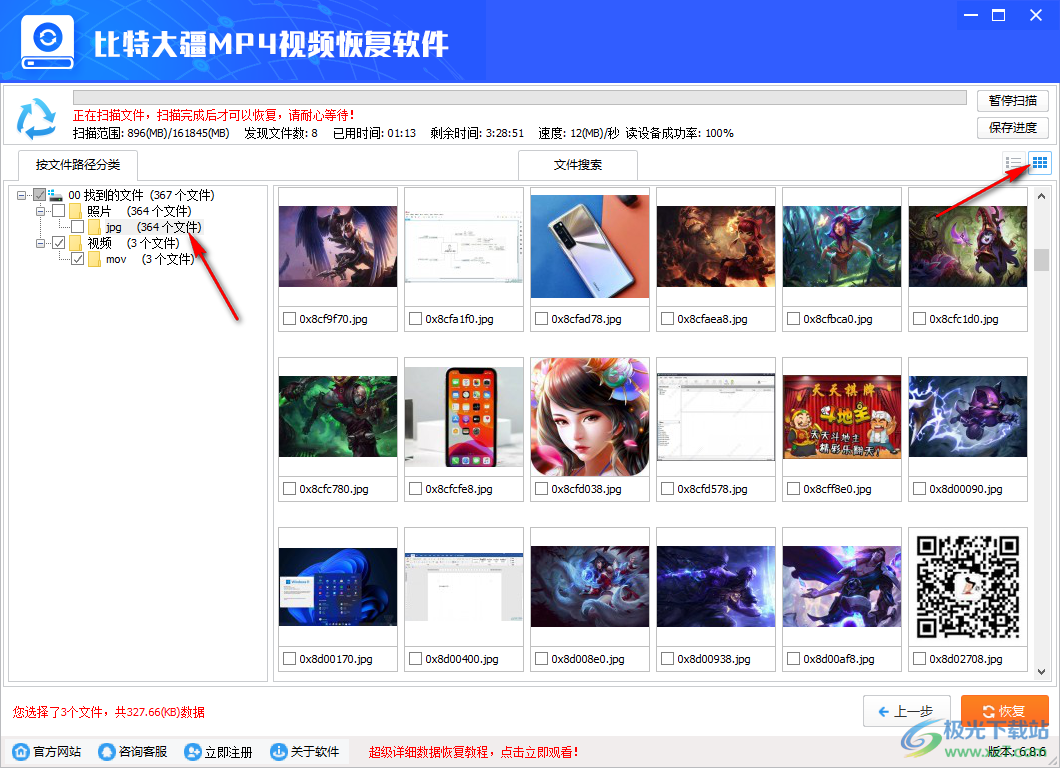The image size is (1060, 768).
Task: Open the 咨询客服 support icon
Action: [107, 752]
